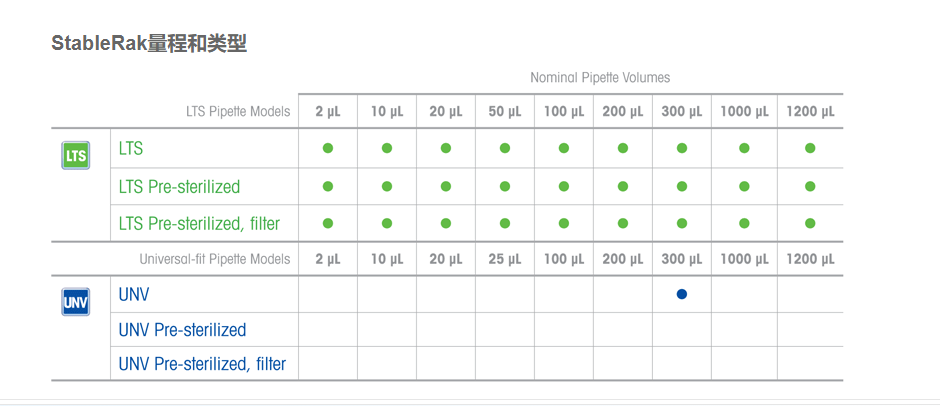The height and width of the screenshot is (406, 940).
Task: Click the empty UNV Pre-sterilized 10 µL cell
Action: click(x=387, y=329)
